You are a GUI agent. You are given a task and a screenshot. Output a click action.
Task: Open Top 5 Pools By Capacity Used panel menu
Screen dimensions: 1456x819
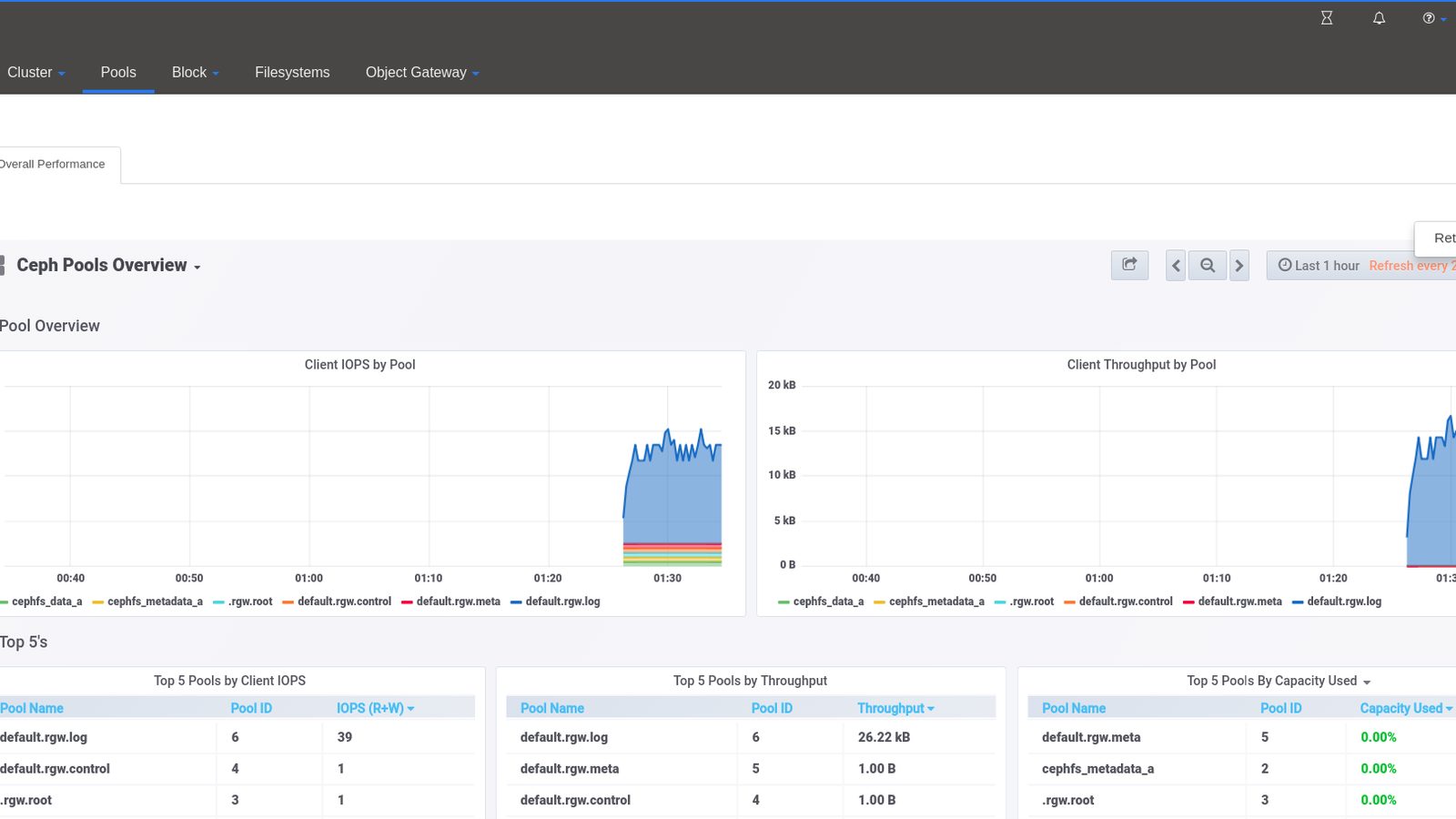click(x=1279, y=681)
